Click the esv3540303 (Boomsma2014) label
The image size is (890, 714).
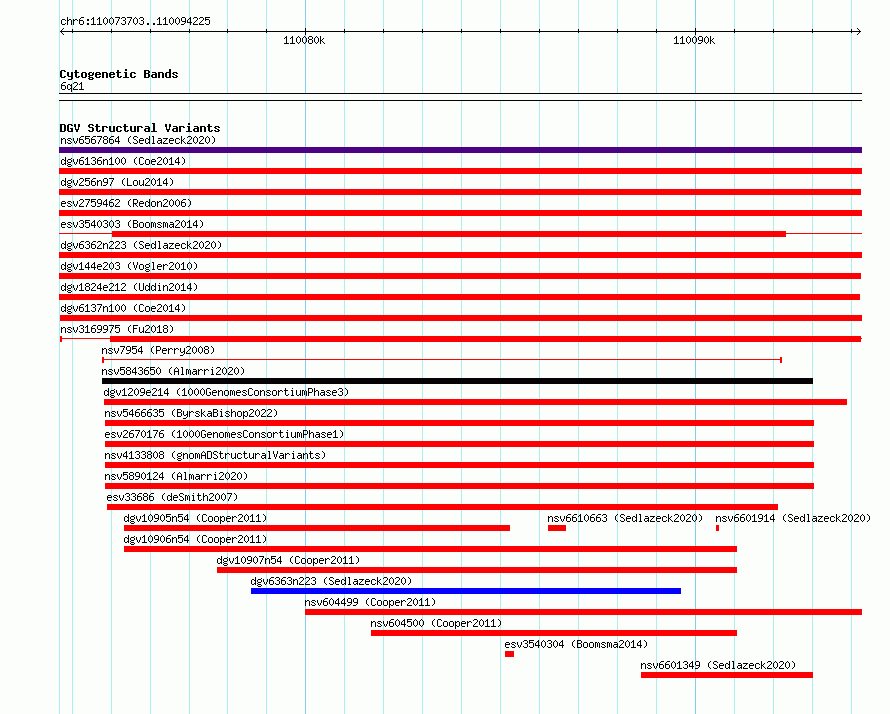[x=132, y=224]
